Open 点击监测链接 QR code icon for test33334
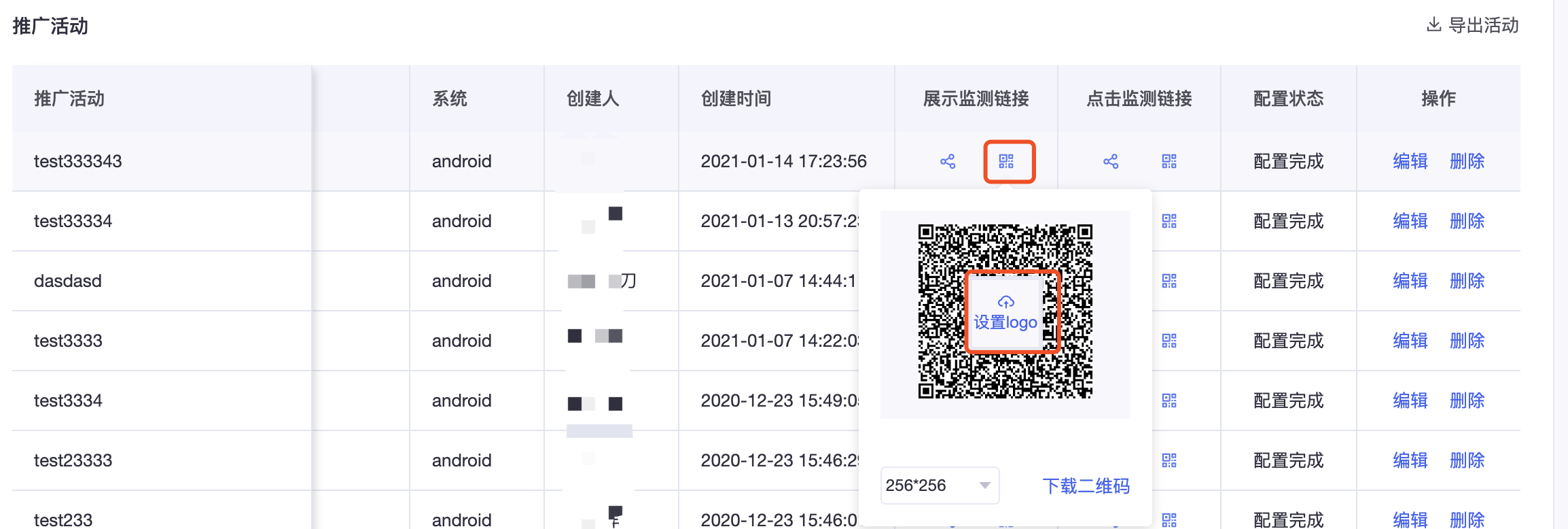 [1169, 221]
